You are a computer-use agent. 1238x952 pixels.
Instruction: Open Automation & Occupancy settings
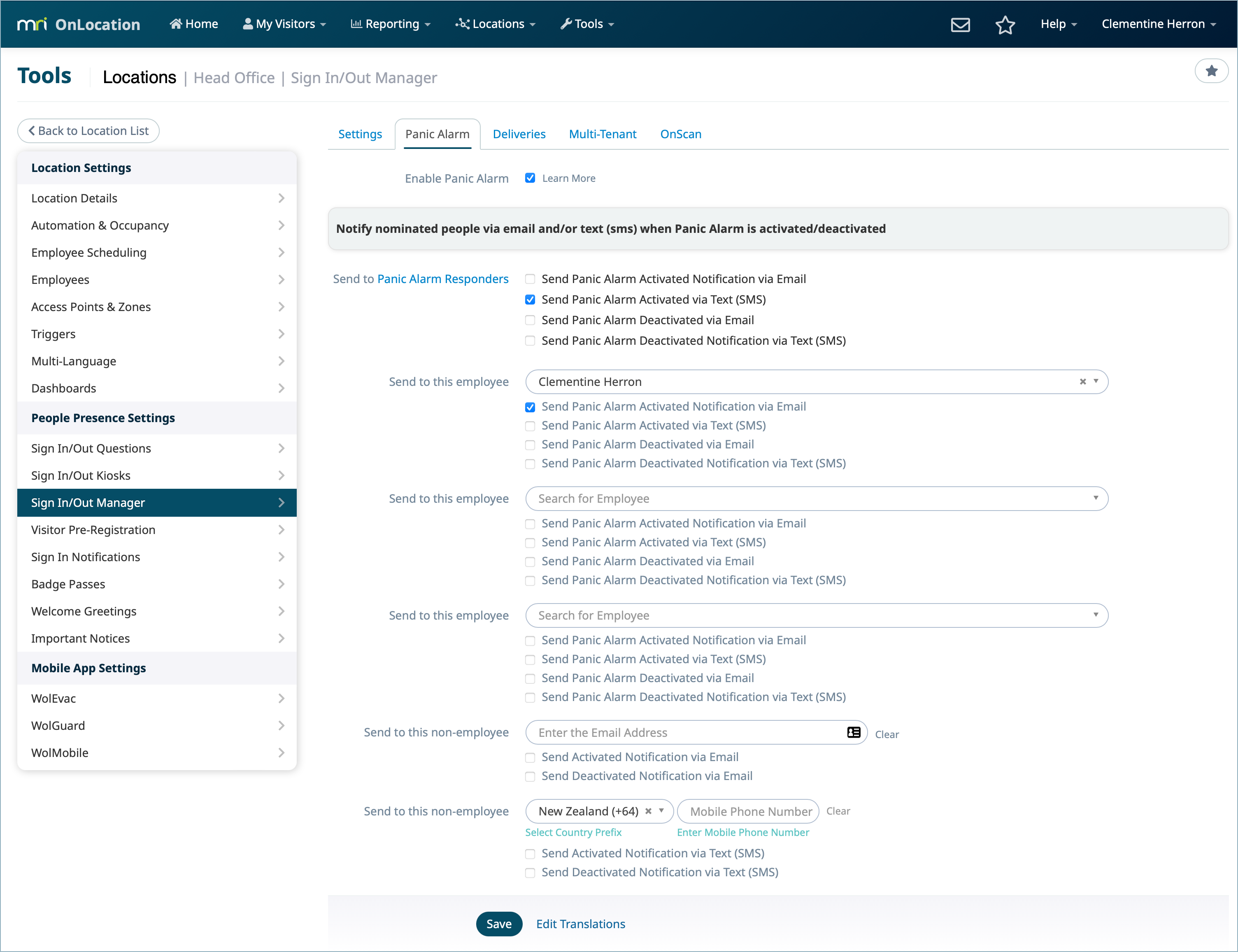point(157,225)
